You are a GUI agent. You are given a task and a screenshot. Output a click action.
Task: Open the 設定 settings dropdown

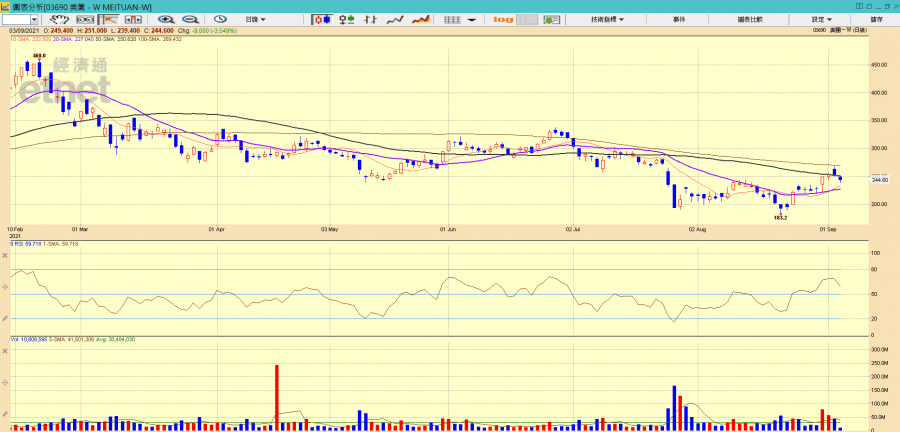click(822, 19)
